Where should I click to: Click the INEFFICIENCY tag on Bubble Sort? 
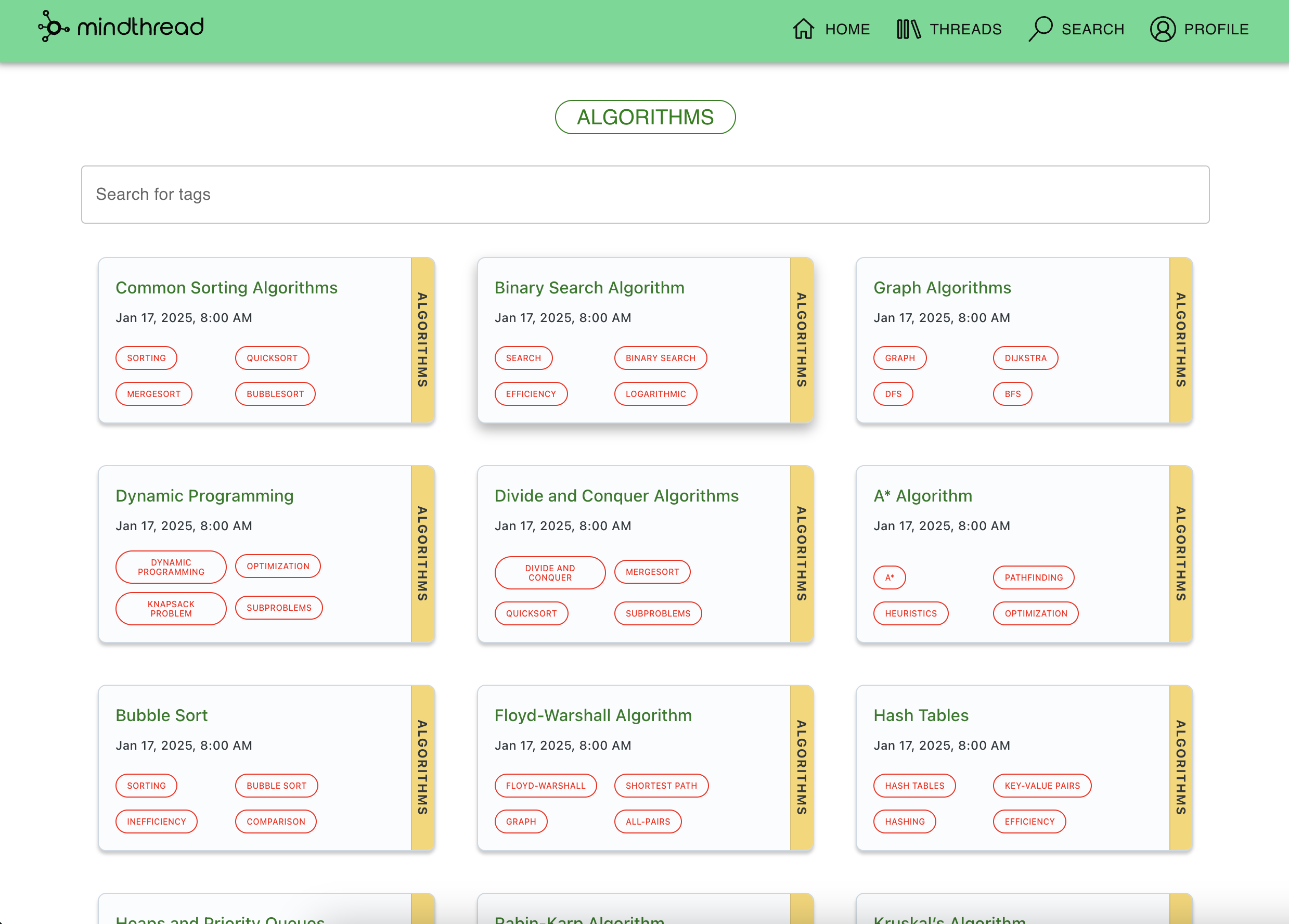coord(156,822)
